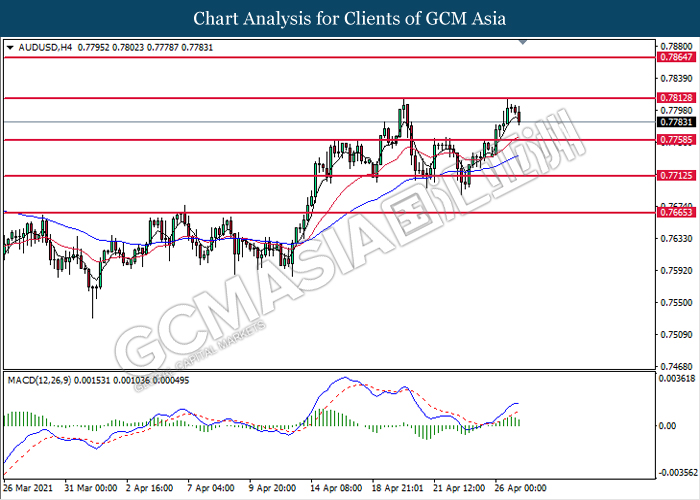Click the 0.74680 price scale value
Viewport: 700px width, 500px height.
click(x=676, y=367)
